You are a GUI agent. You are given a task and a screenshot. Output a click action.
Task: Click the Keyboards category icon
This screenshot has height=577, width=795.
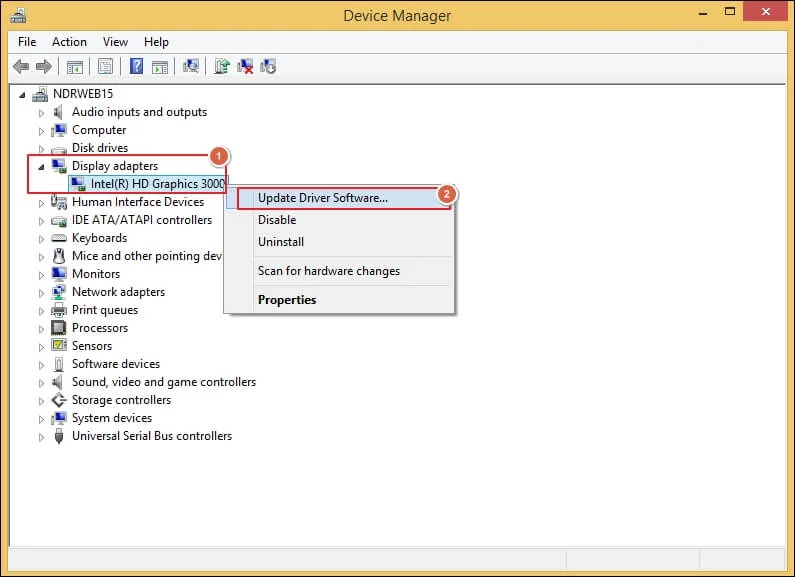59,238
